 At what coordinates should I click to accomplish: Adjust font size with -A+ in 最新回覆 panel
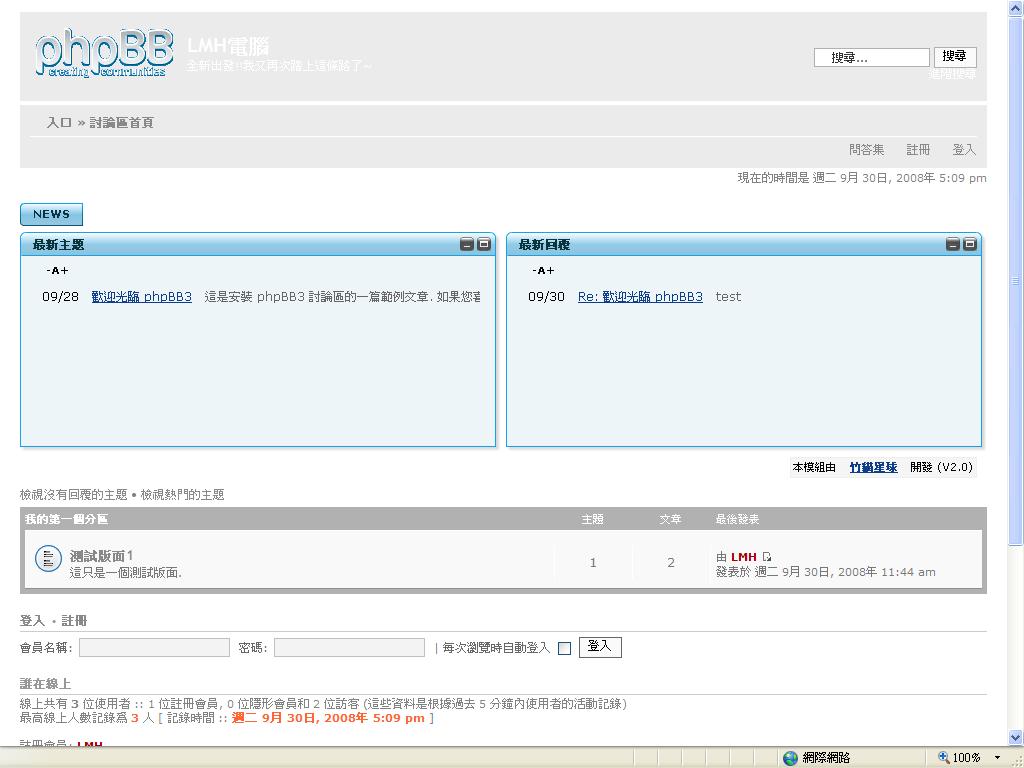coord(543,270)
